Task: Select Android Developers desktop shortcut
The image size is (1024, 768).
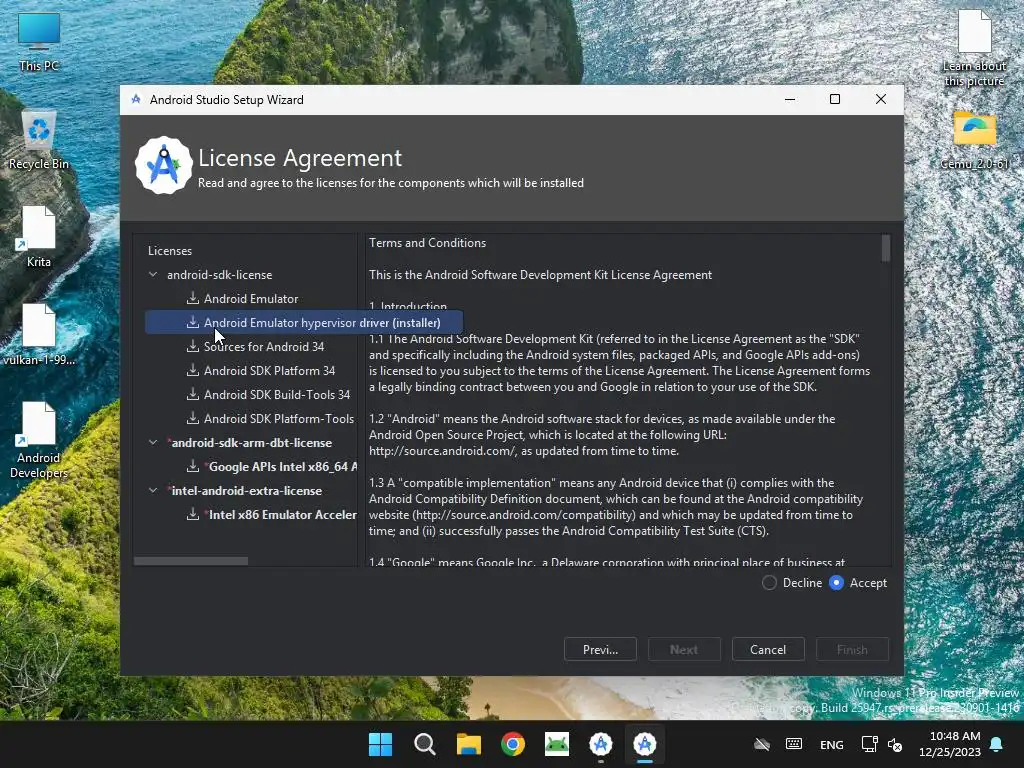Action: point(39,440)
